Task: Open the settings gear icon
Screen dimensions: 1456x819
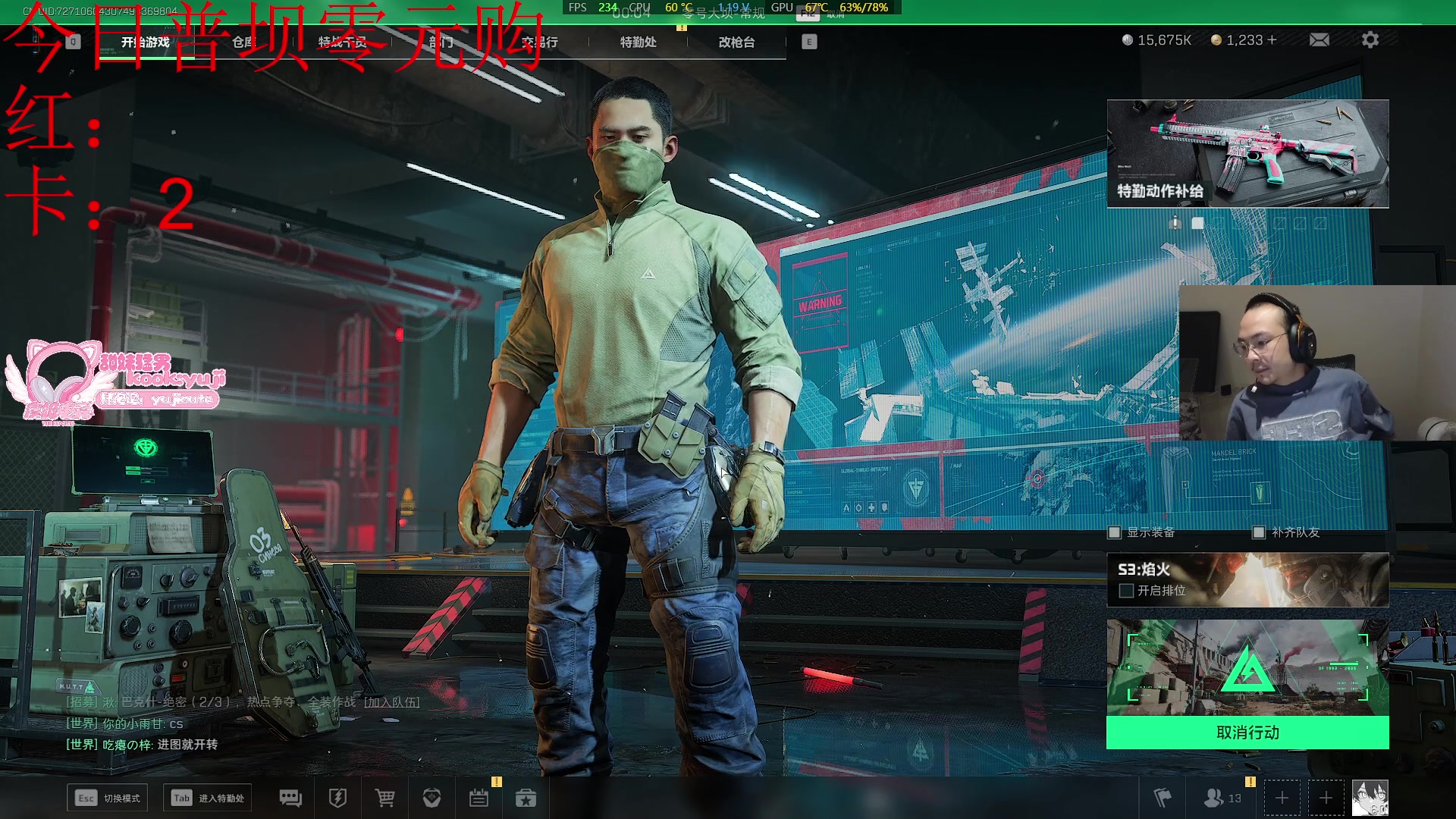Action: (x=1370, y=39)
